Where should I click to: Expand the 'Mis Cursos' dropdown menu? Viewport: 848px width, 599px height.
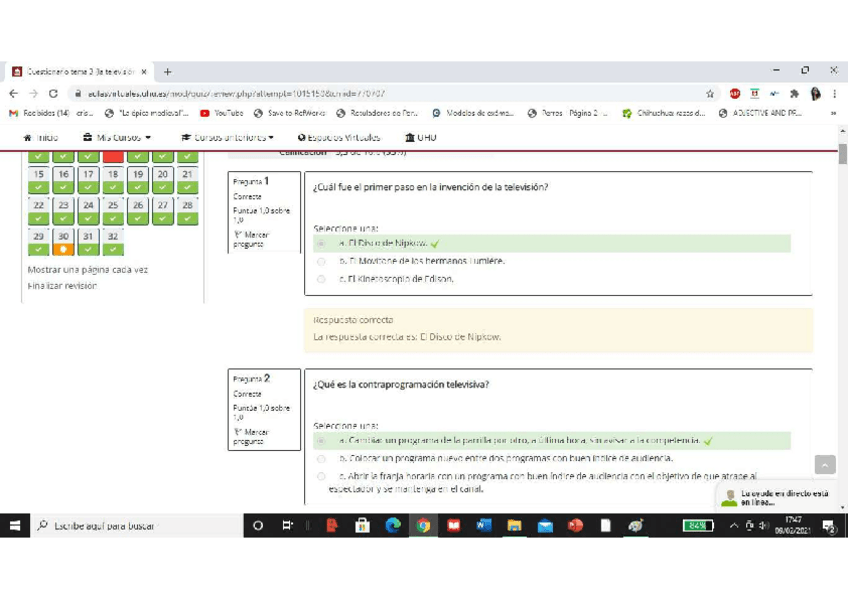(x=118, y=137)
